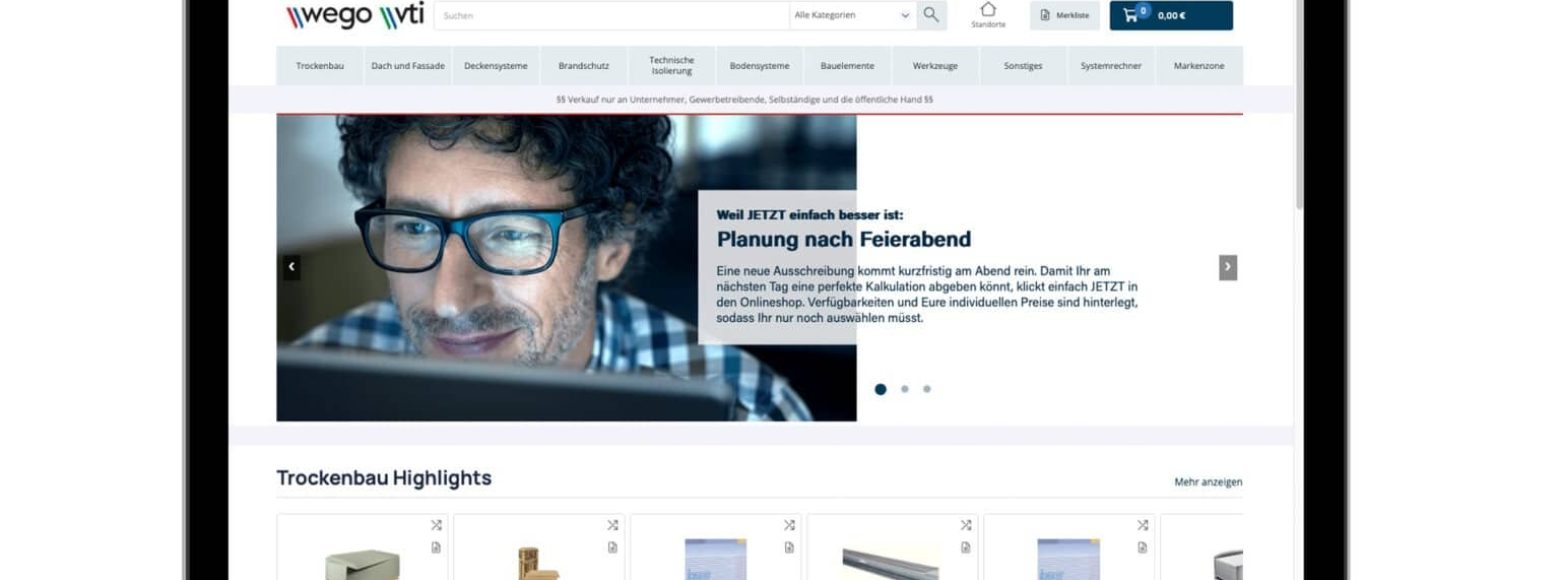The image size is (1560, 580).
Task: Open the datasheet icon on the second product
Action: click(613, 547)
